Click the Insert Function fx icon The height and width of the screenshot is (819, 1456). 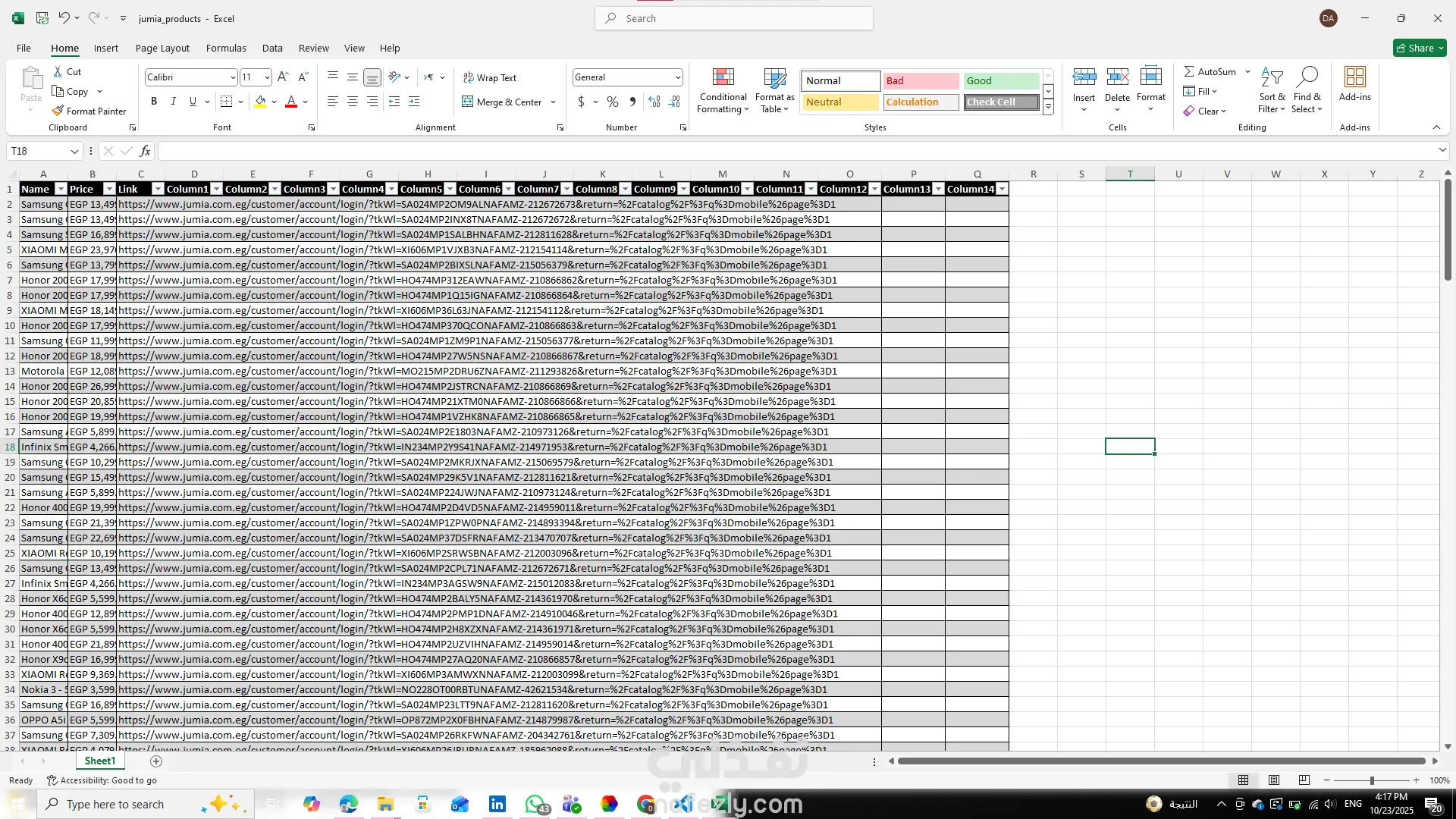(x=145, y=151)
